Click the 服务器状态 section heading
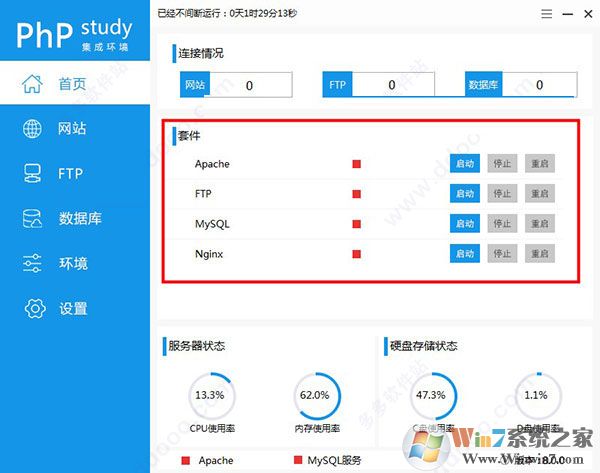Screen dimensions: 600x473 click(197, 346)
